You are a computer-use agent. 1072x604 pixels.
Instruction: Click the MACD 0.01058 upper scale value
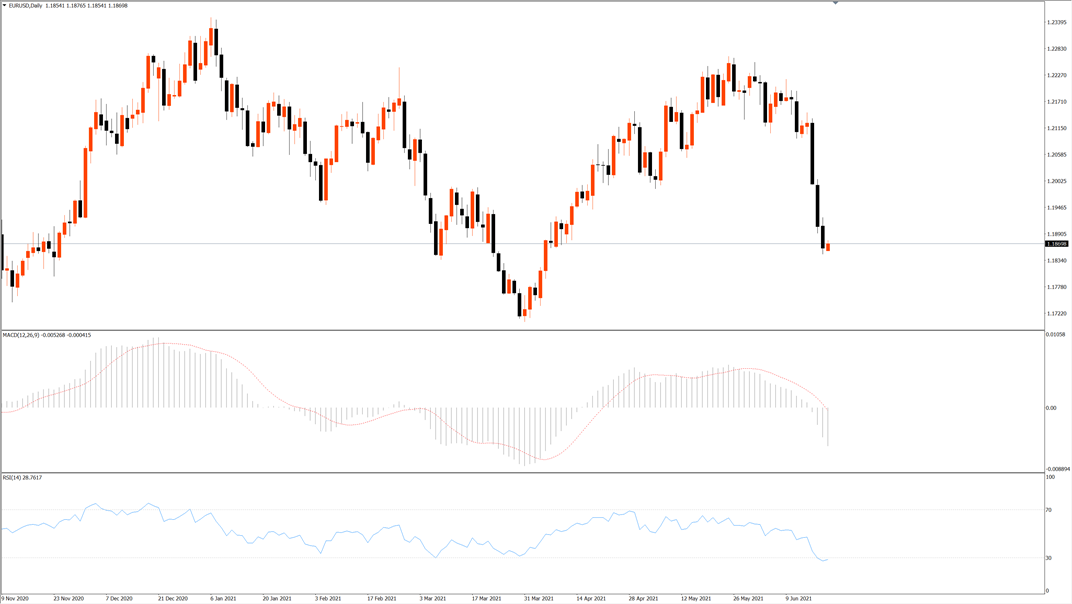click(x=1056, y=334)
